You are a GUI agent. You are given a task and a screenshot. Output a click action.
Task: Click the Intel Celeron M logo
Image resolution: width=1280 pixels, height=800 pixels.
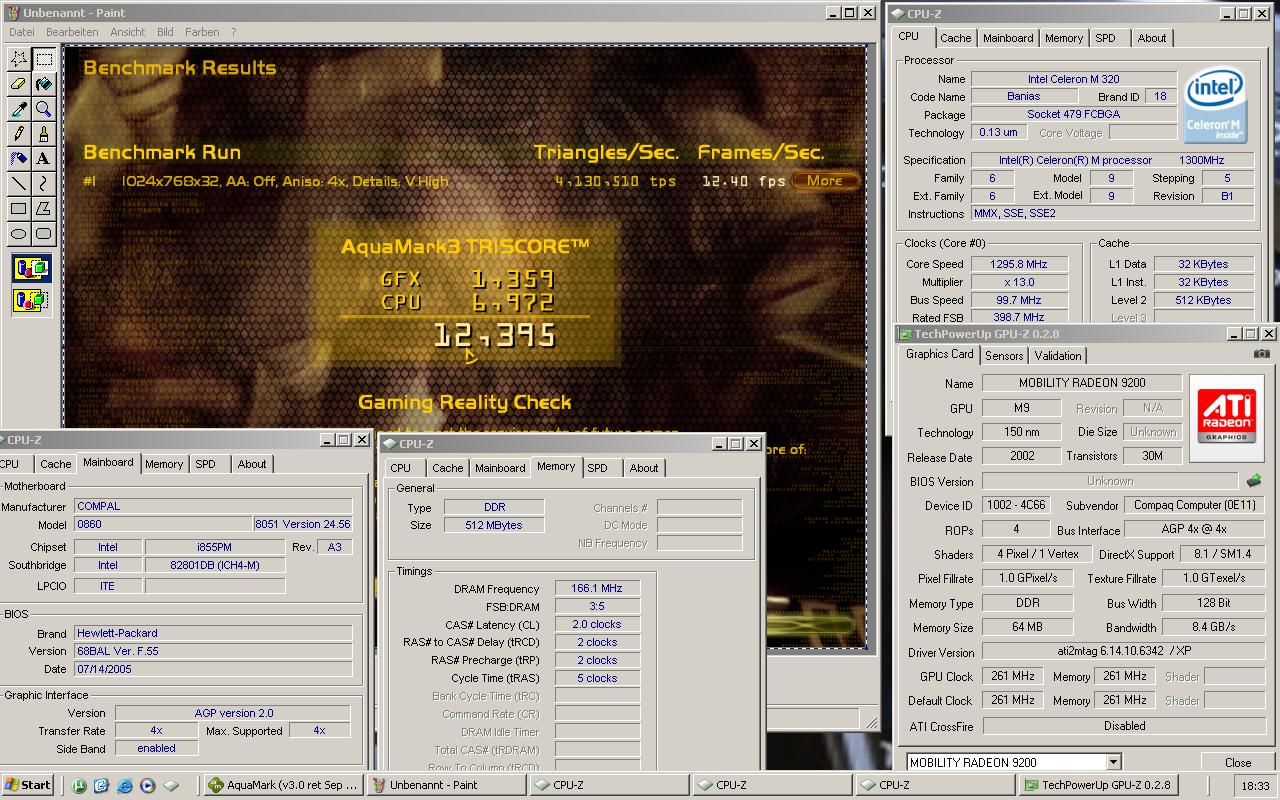(1215, 106)
